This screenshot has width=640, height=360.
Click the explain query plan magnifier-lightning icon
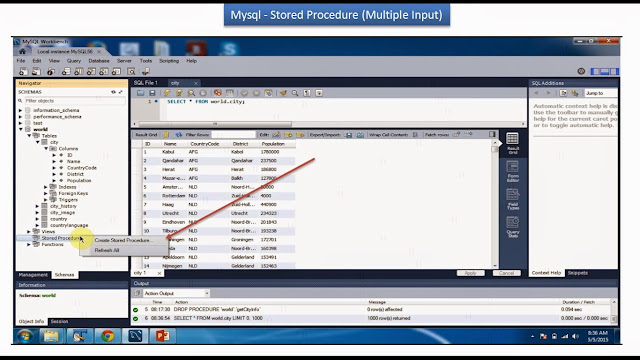point(191,93)
